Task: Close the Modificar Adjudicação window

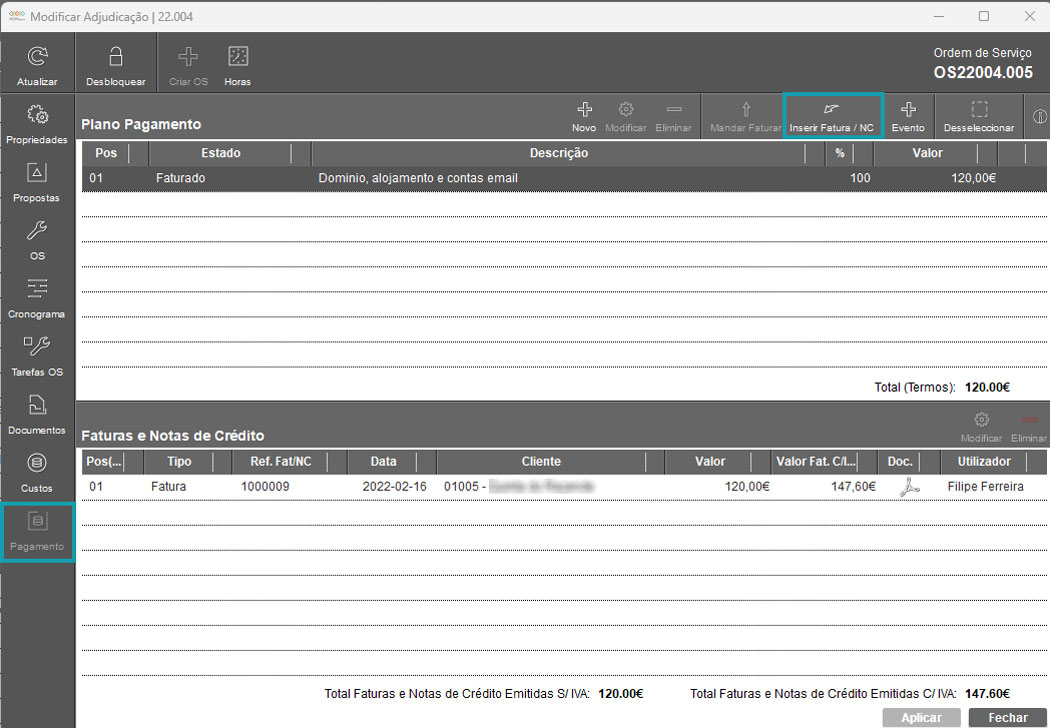Action: point(1030,16)
